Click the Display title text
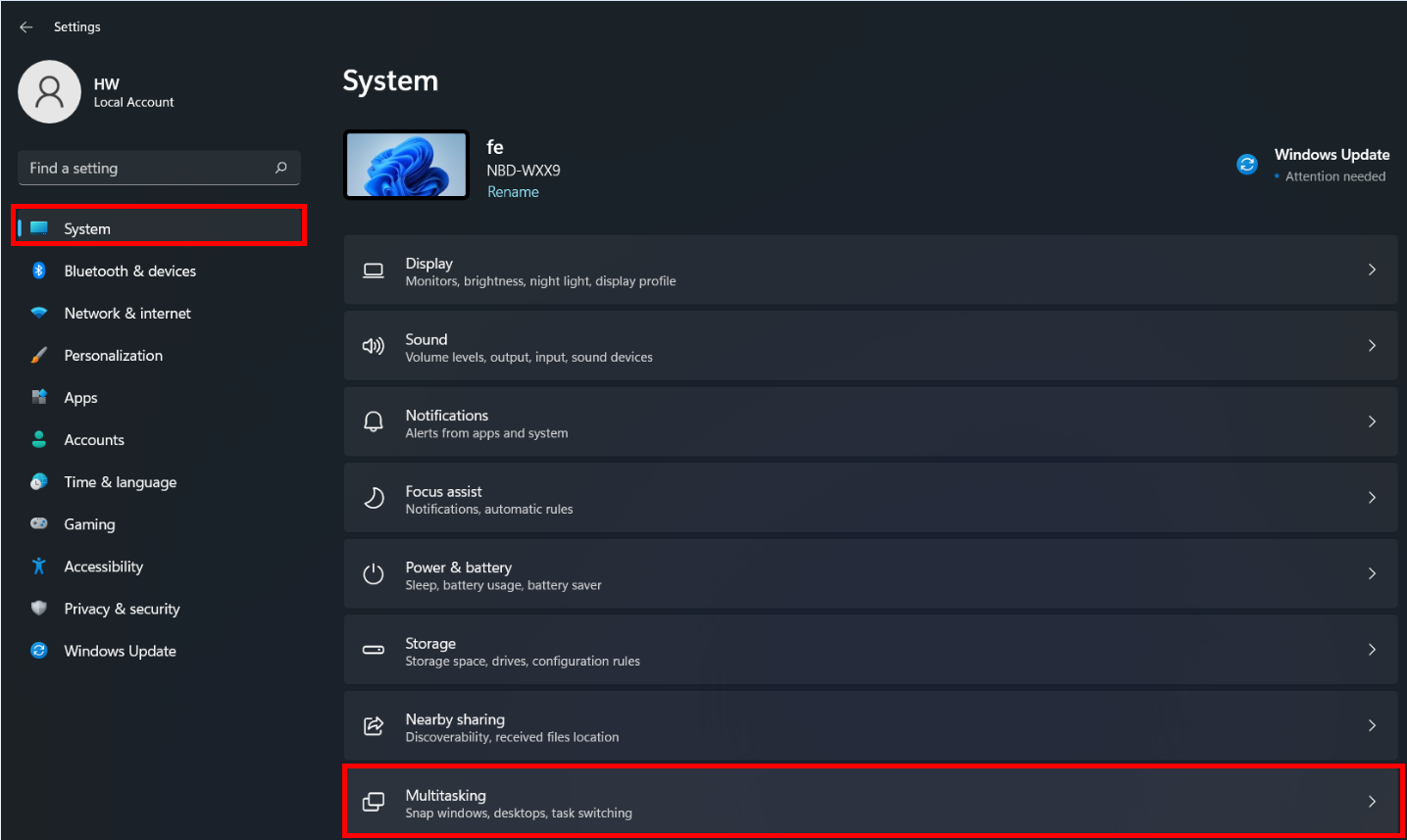 pyautogui.click(x=429, y=263)
